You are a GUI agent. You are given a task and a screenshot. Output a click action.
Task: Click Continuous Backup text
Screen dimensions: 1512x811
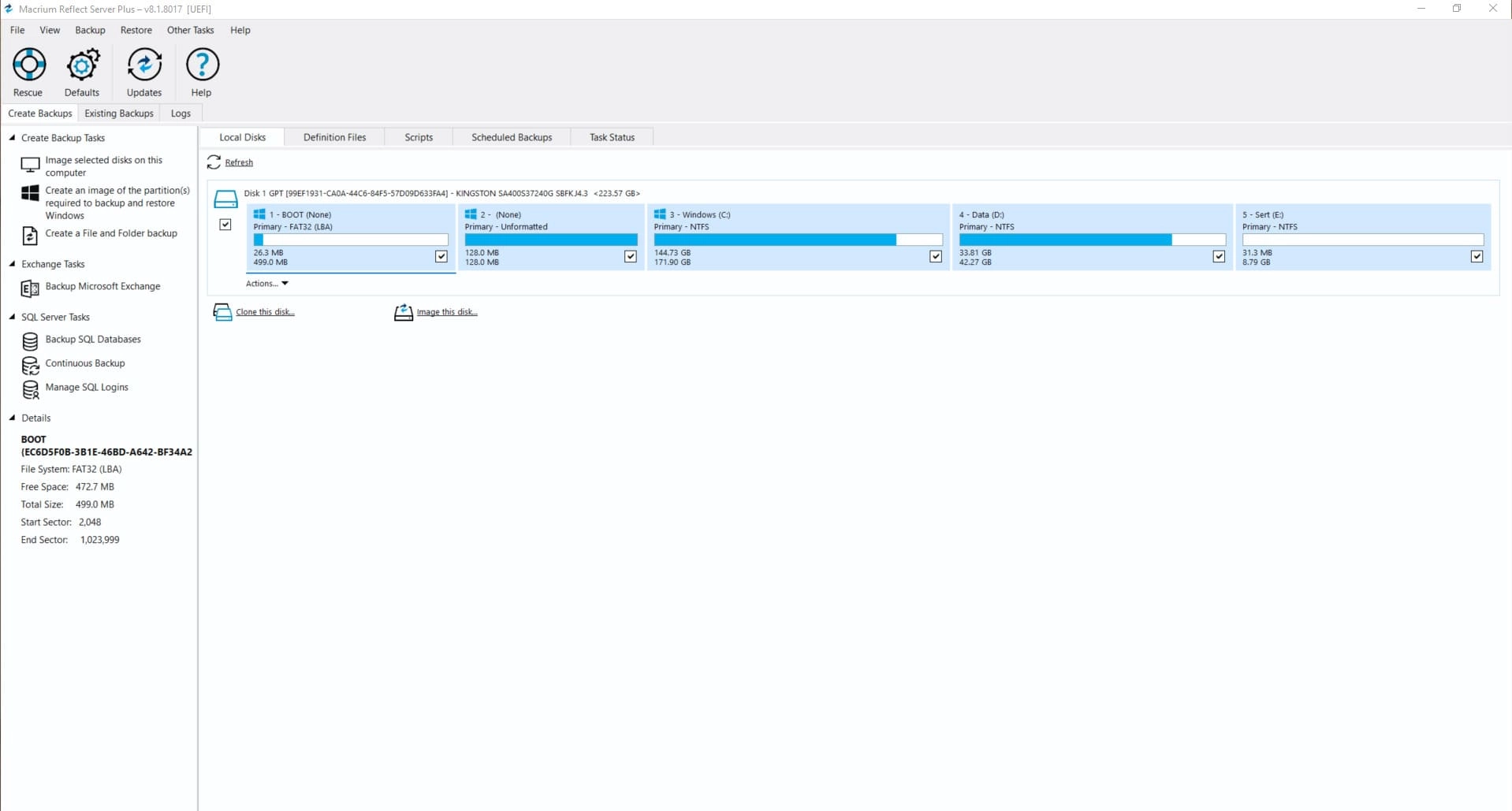[x=85, y=363]
